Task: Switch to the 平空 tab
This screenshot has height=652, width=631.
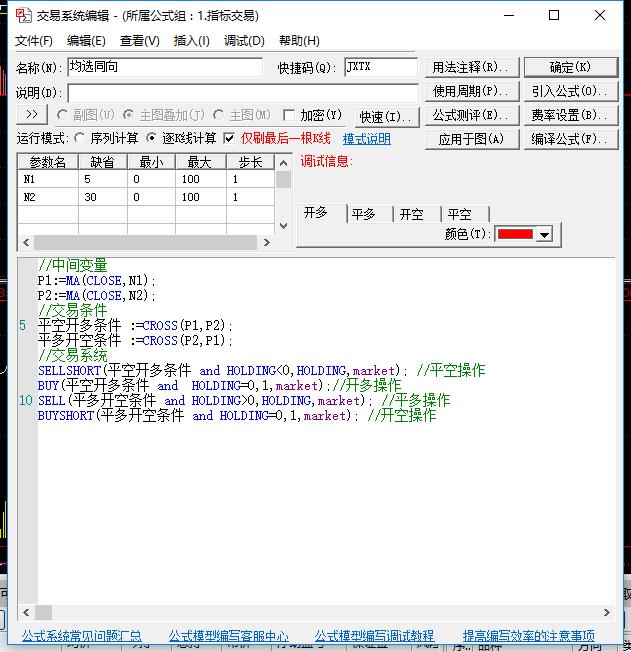Action: coord(465,215)
